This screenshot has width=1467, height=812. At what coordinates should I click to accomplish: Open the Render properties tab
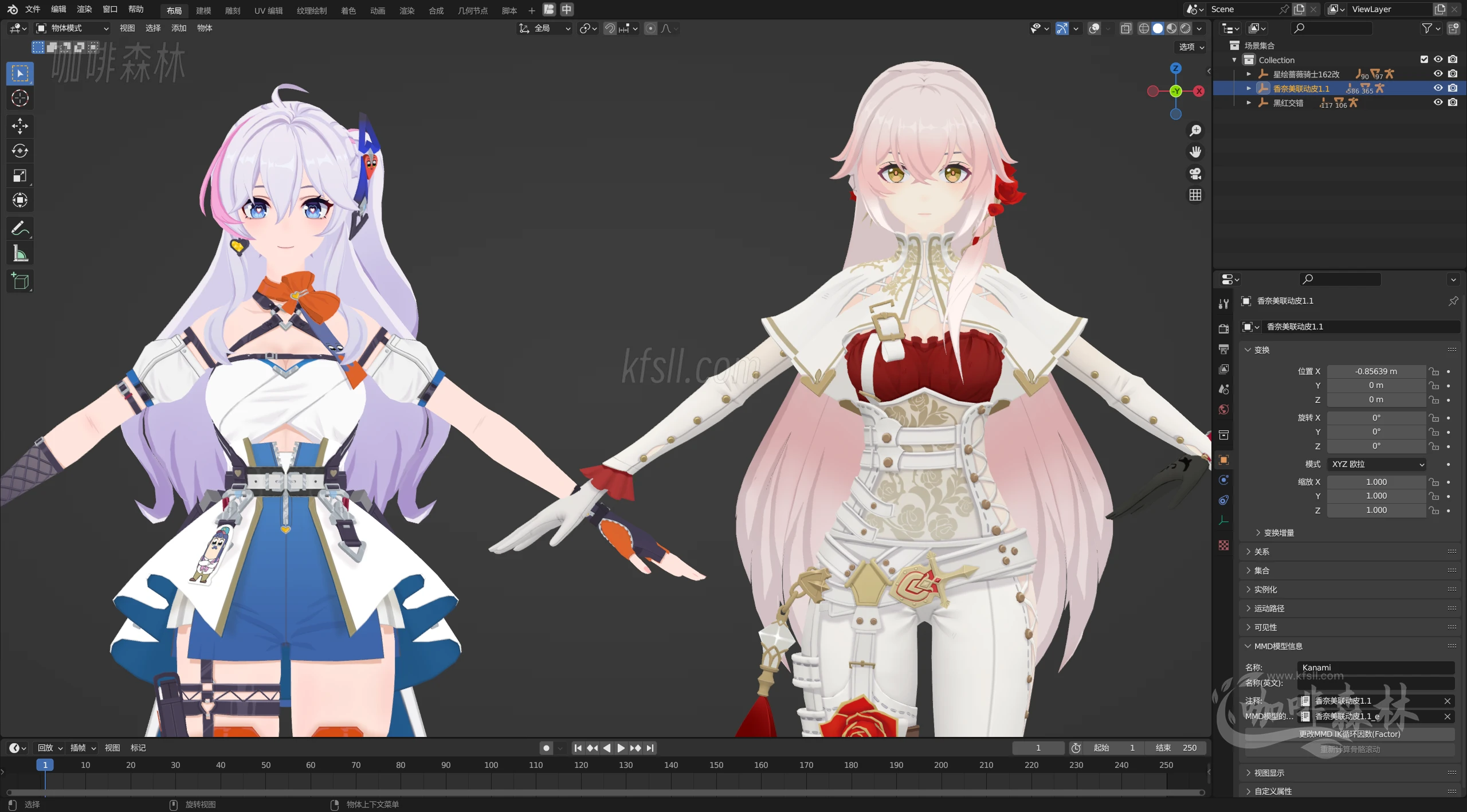click(1224, 329)
